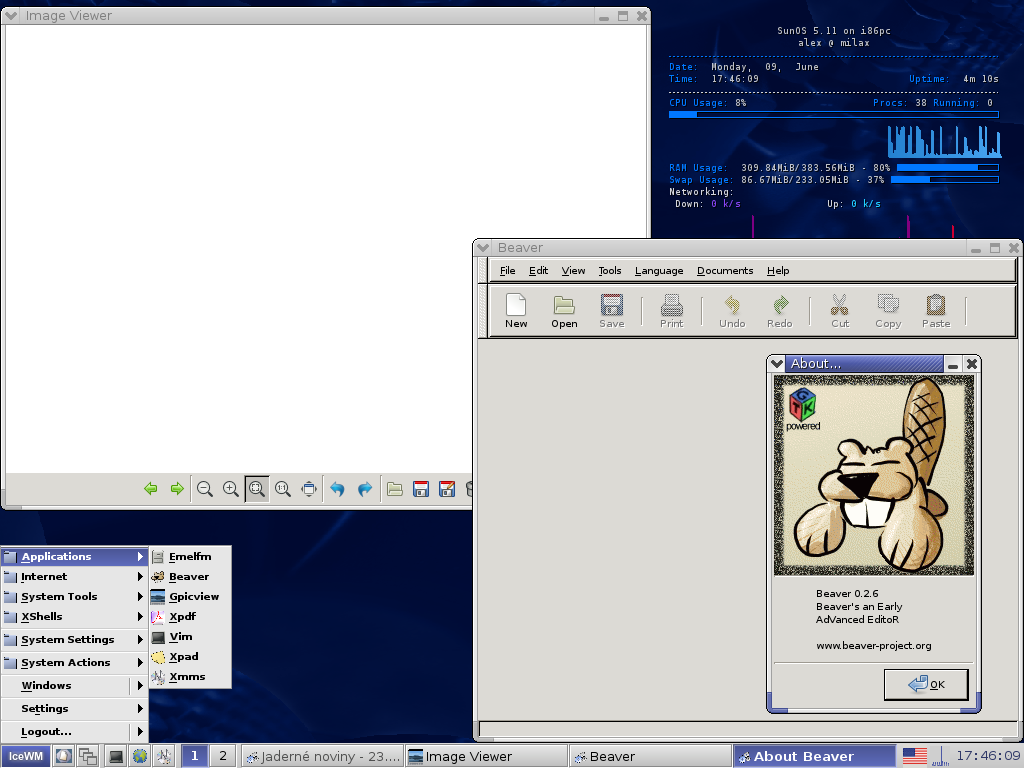Click OK in About dialog
Viewport: 1024px width, 768px height.
pyautogui.click(x=926, y=684)
